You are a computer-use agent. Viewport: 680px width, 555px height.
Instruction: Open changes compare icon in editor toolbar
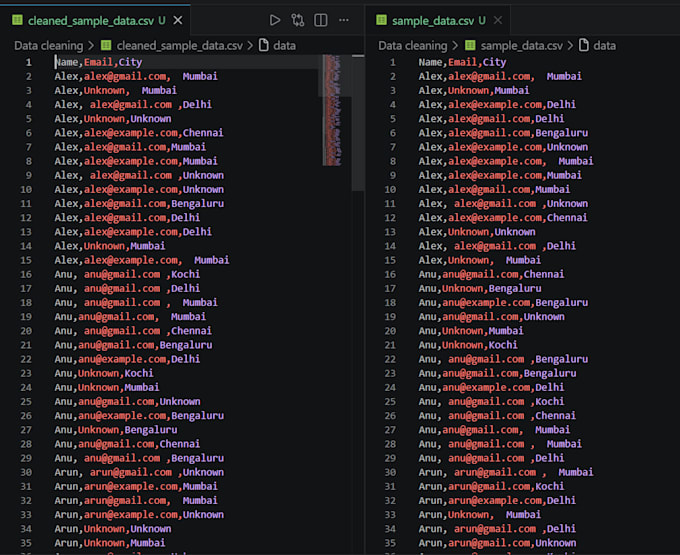click(298, 20)
